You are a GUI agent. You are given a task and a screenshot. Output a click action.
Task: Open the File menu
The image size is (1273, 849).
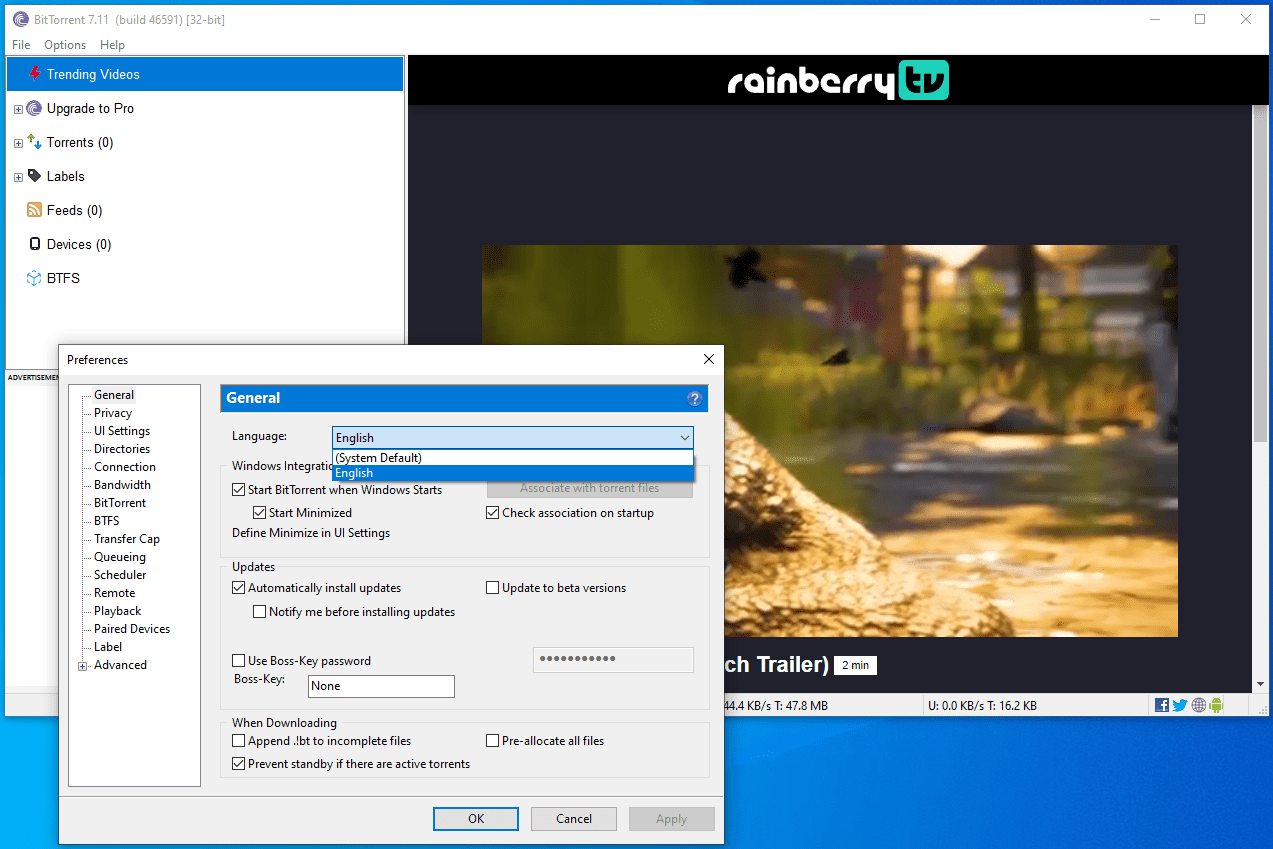21,45
